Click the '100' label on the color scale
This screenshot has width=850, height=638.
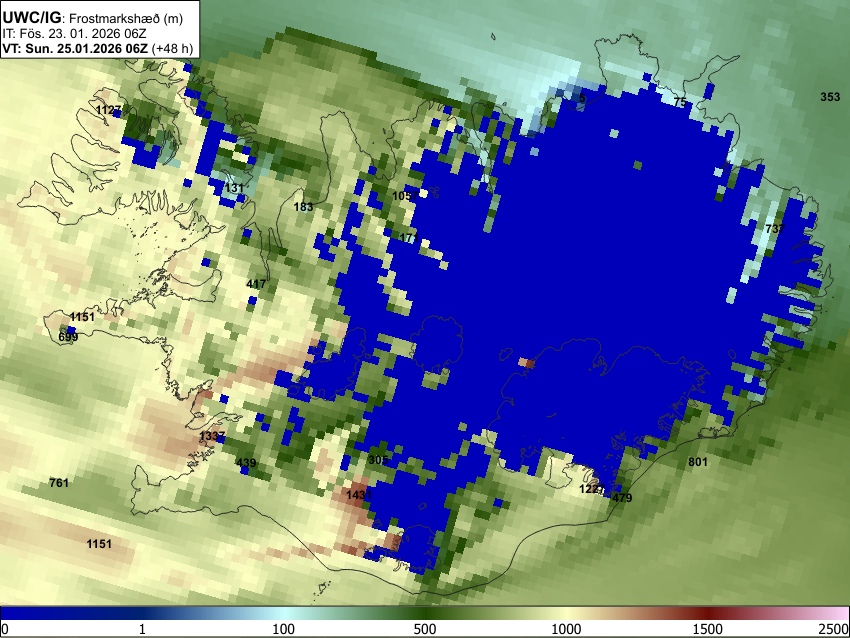pos(284,629)
